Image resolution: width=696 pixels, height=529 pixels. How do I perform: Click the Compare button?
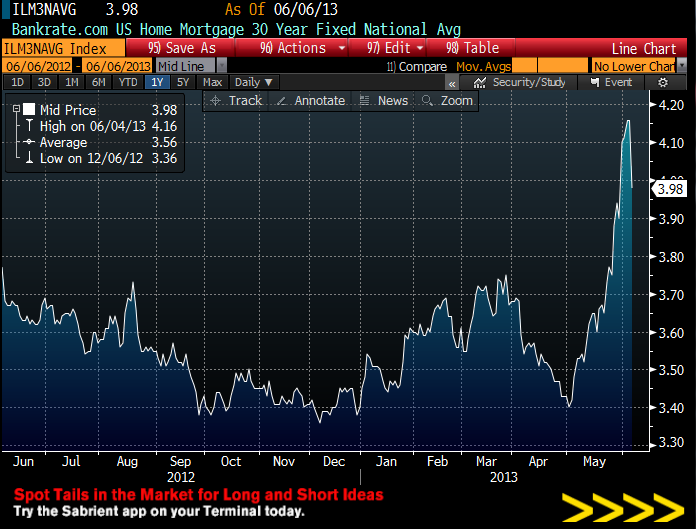click(417, 67)
